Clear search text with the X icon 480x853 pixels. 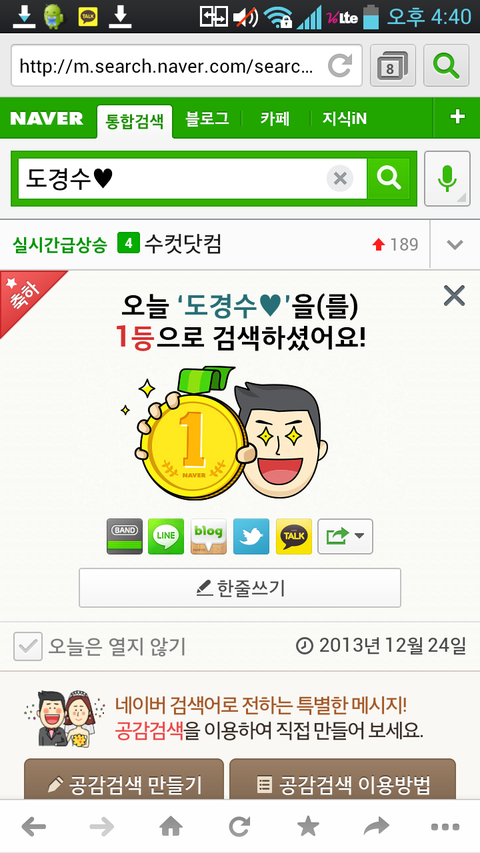[340, 178]
